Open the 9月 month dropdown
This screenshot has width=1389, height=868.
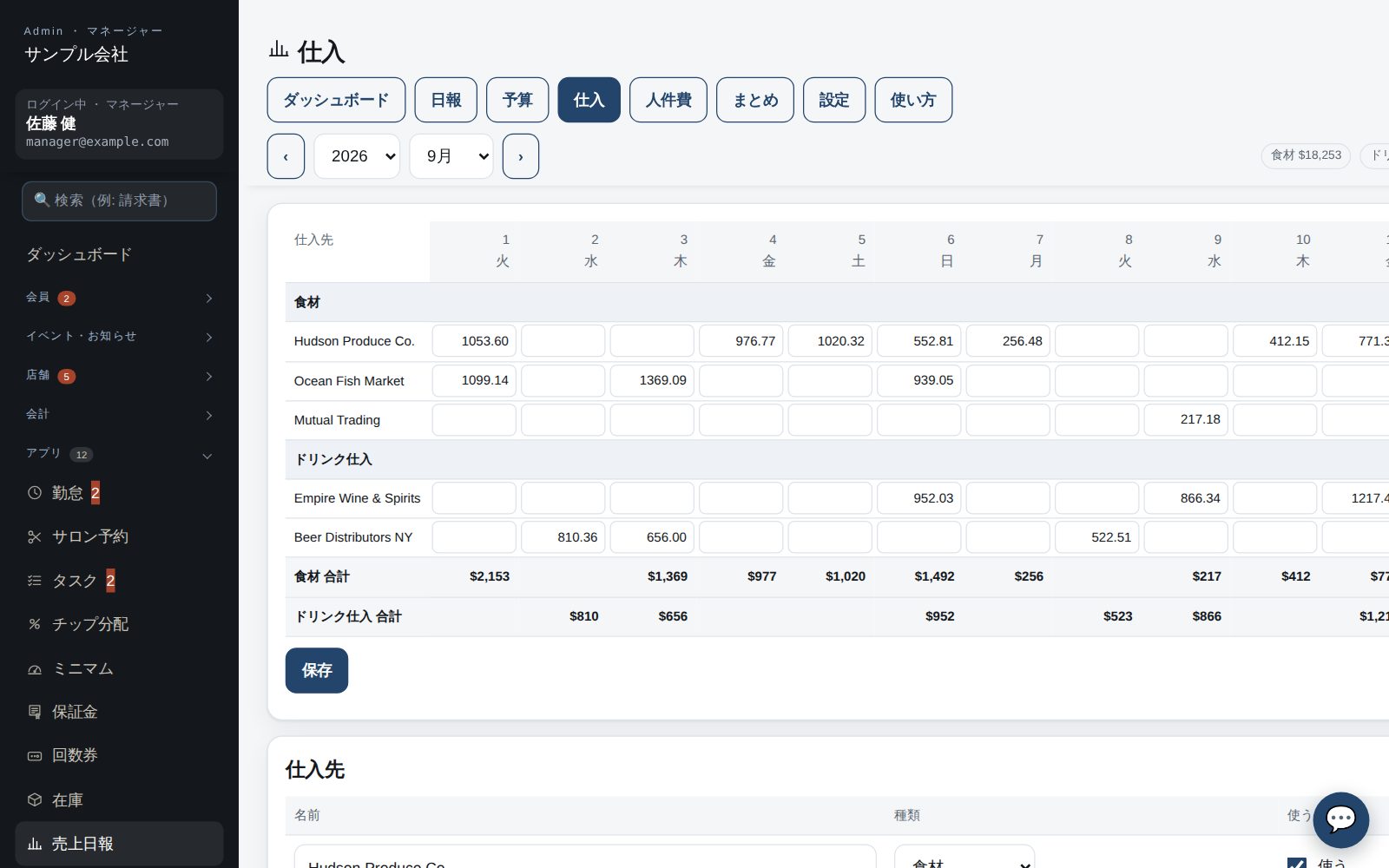point(451,156)
